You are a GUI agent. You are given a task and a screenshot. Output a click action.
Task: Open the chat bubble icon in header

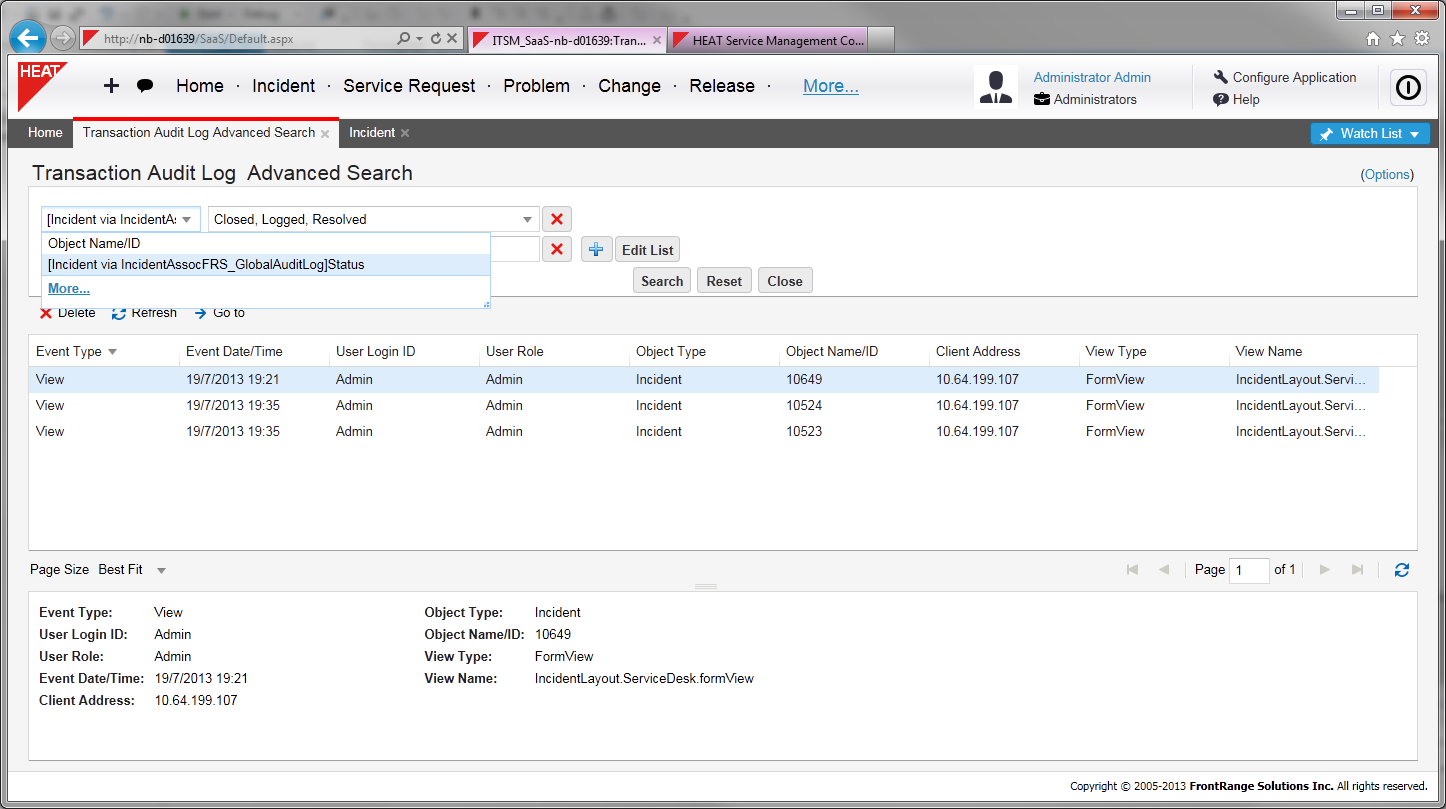tap(145, 86)
